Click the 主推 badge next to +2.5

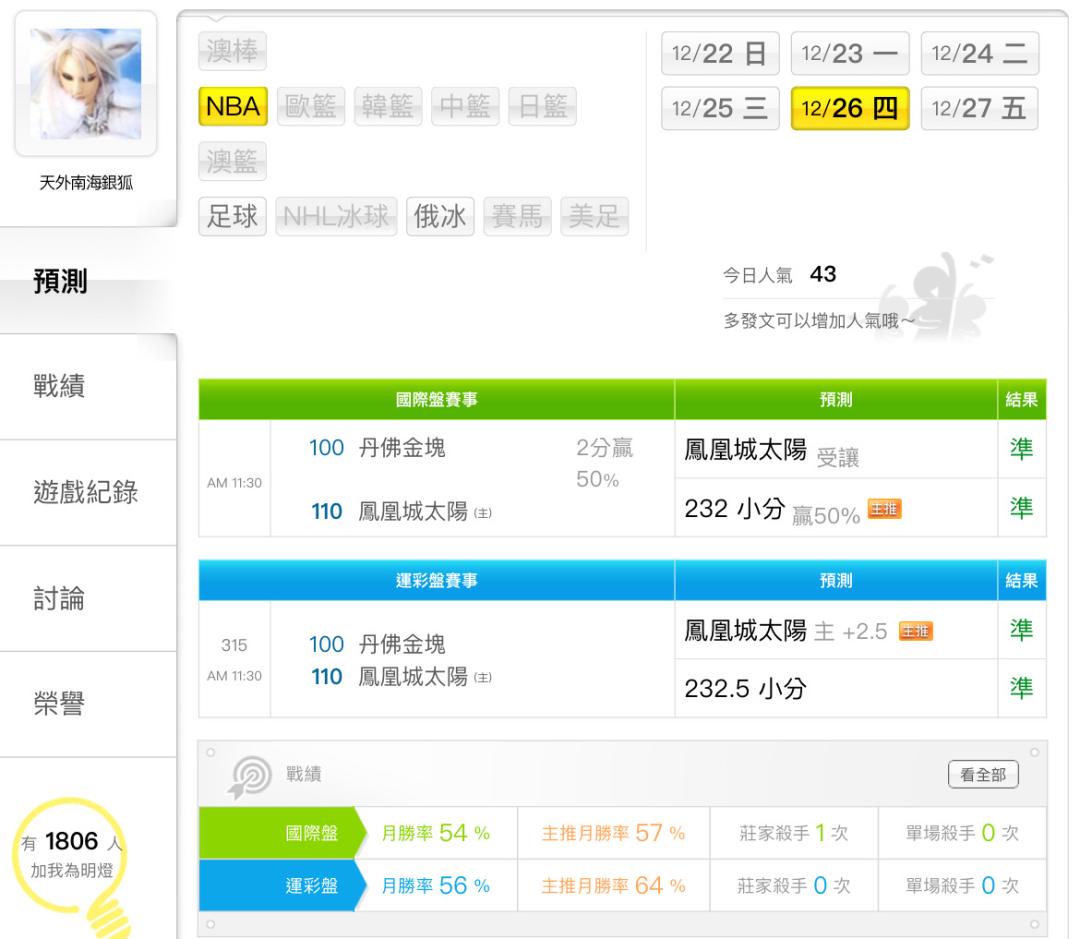[915, 631]
